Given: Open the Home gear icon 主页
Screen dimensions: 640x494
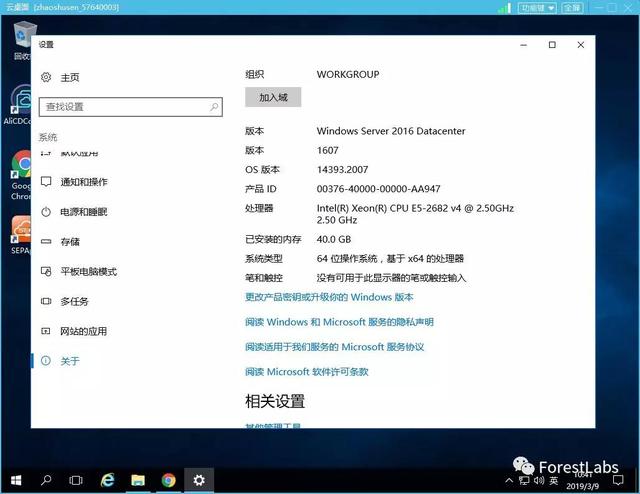Looking at the screenshot, I should point(46,77).
